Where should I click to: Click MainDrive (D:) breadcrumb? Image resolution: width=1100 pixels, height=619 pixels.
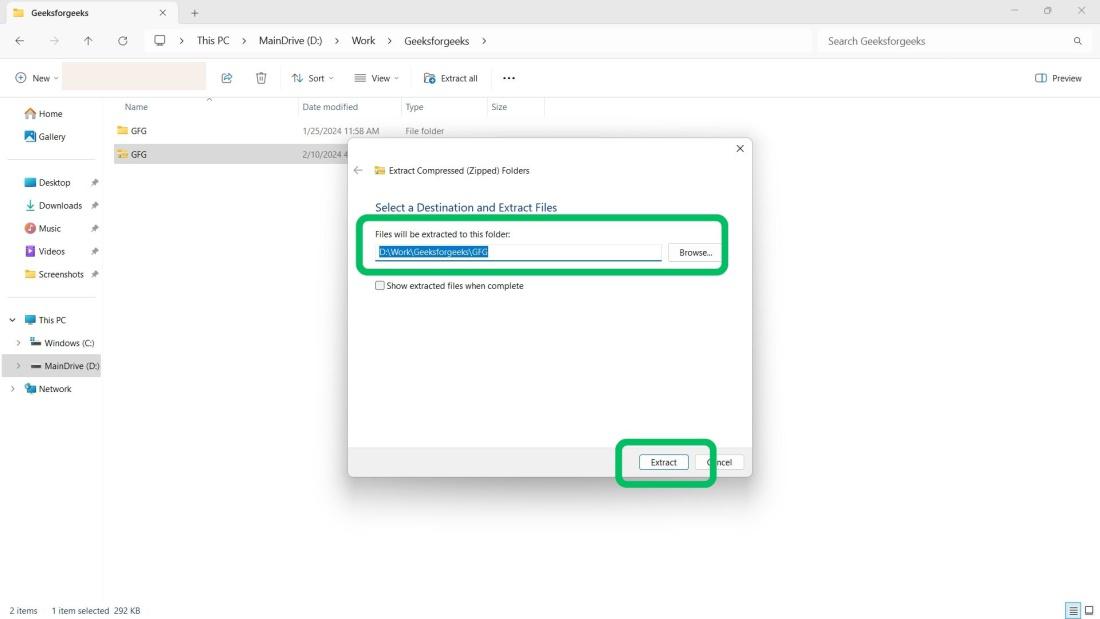click(x=290, y=41)
